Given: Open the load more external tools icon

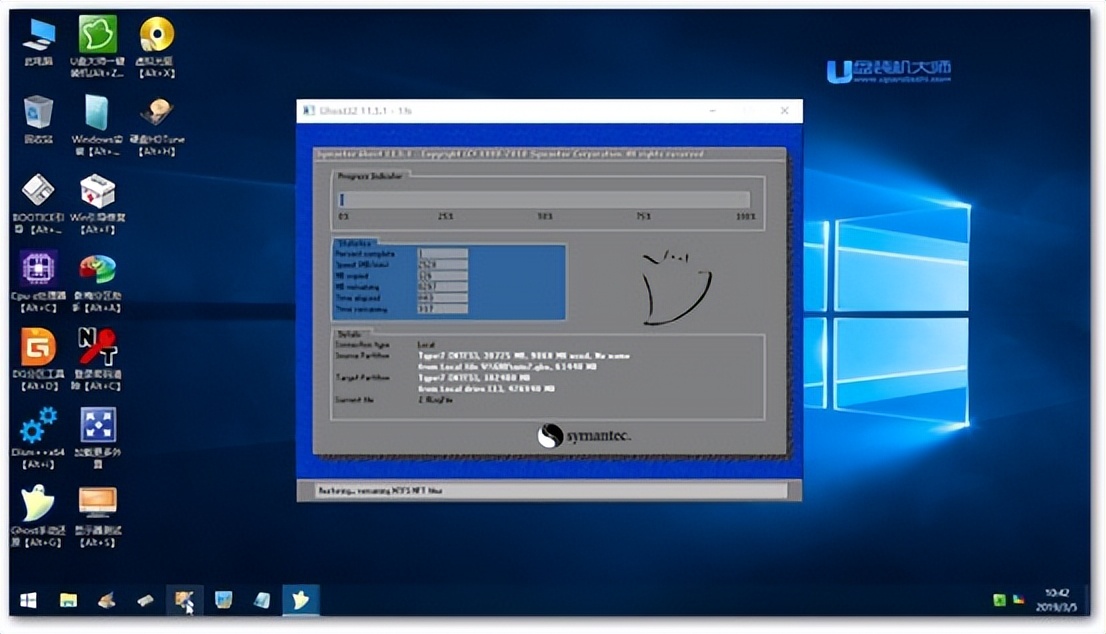Looking at the screenshot, I should point(97,438).
